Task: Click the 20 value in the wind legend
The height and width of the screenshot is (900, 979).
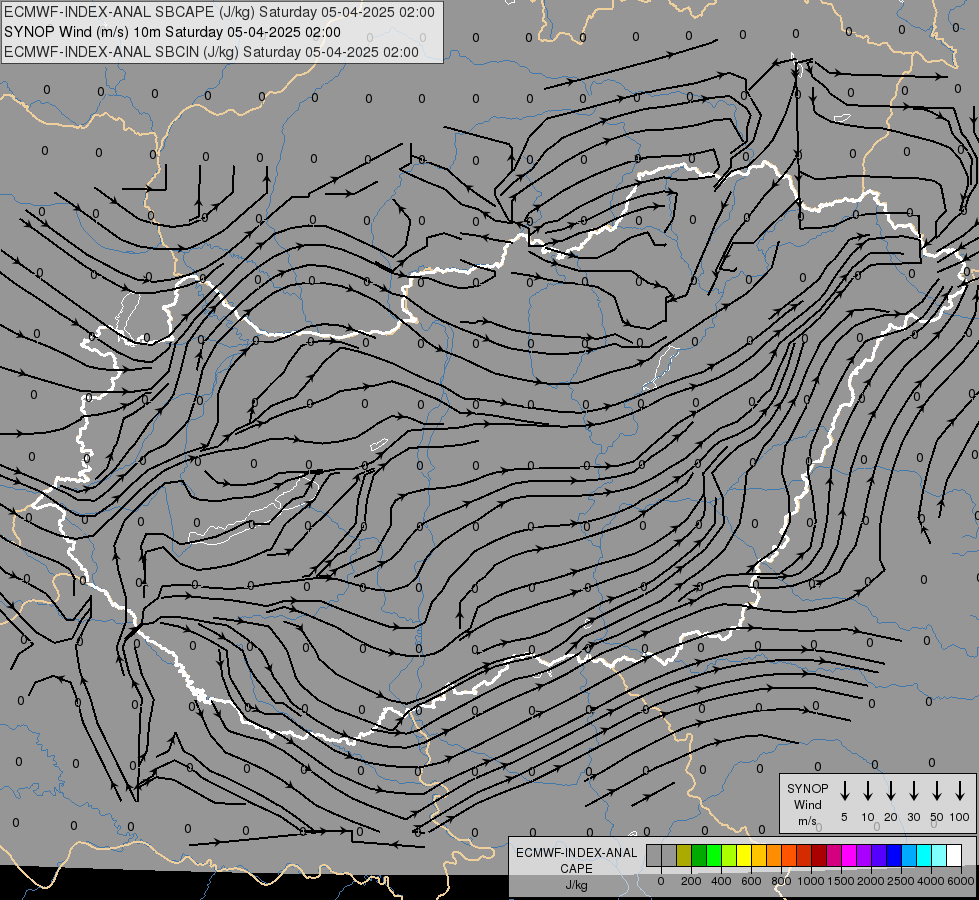Action: pos(891,817)
